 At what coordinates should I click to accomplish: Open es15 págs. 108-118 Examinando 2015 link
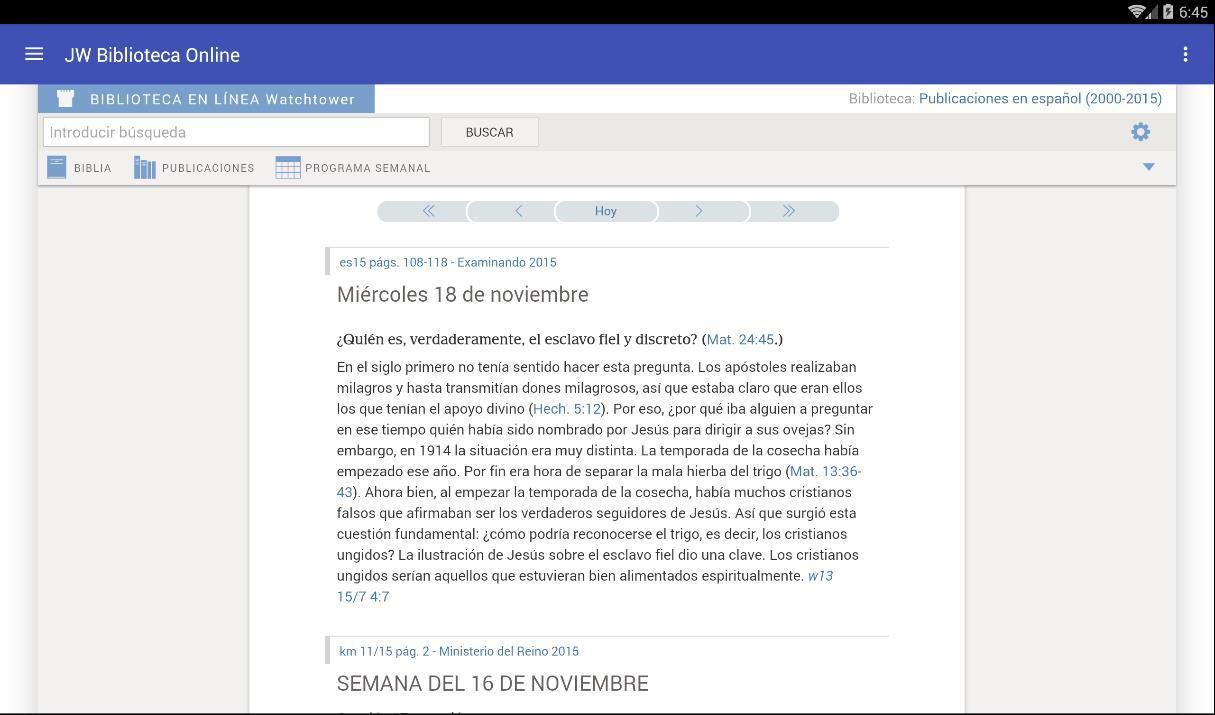448,262
